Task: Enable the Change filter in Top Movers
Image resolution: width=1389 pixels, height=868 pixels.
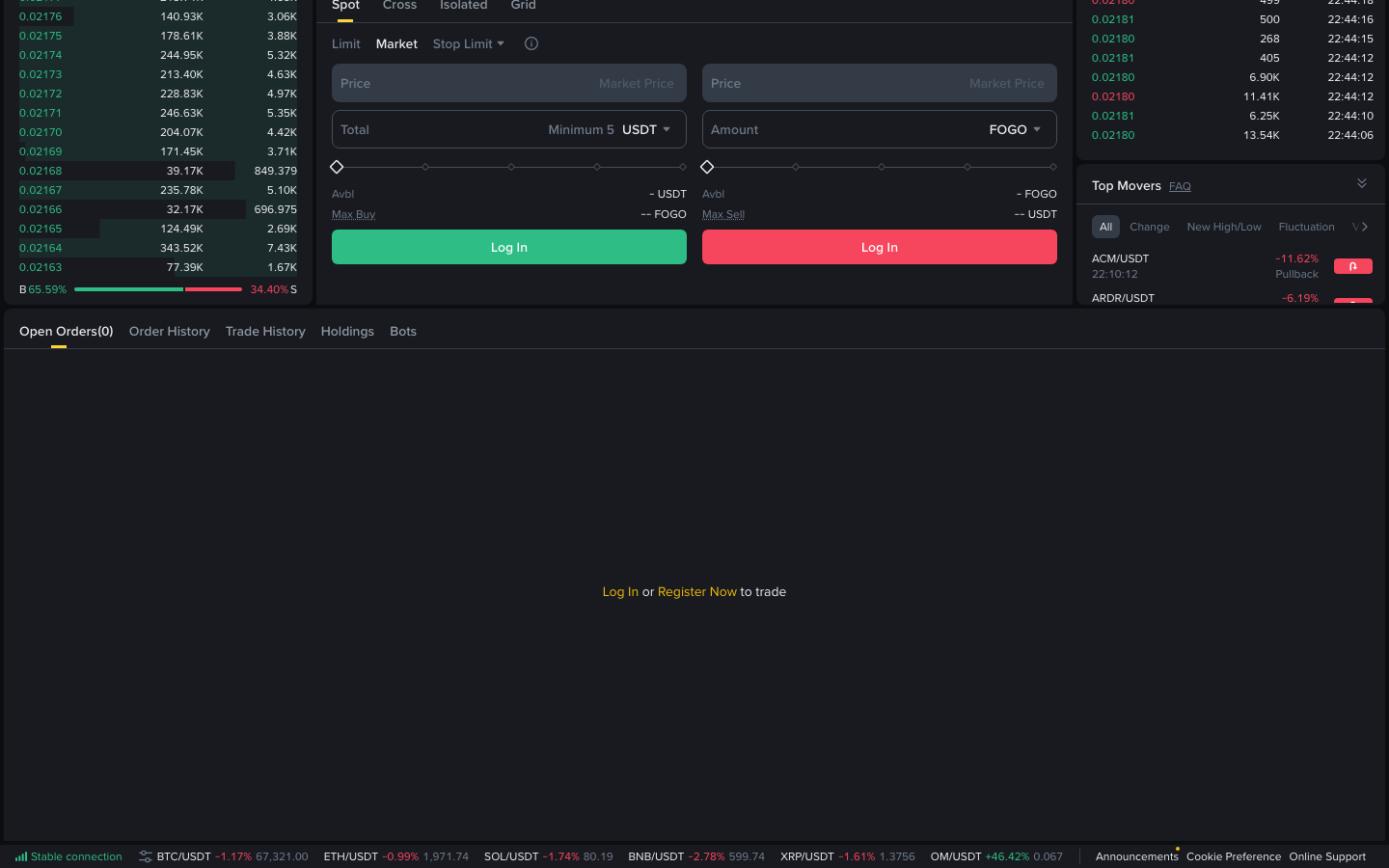Action: 1149,226
